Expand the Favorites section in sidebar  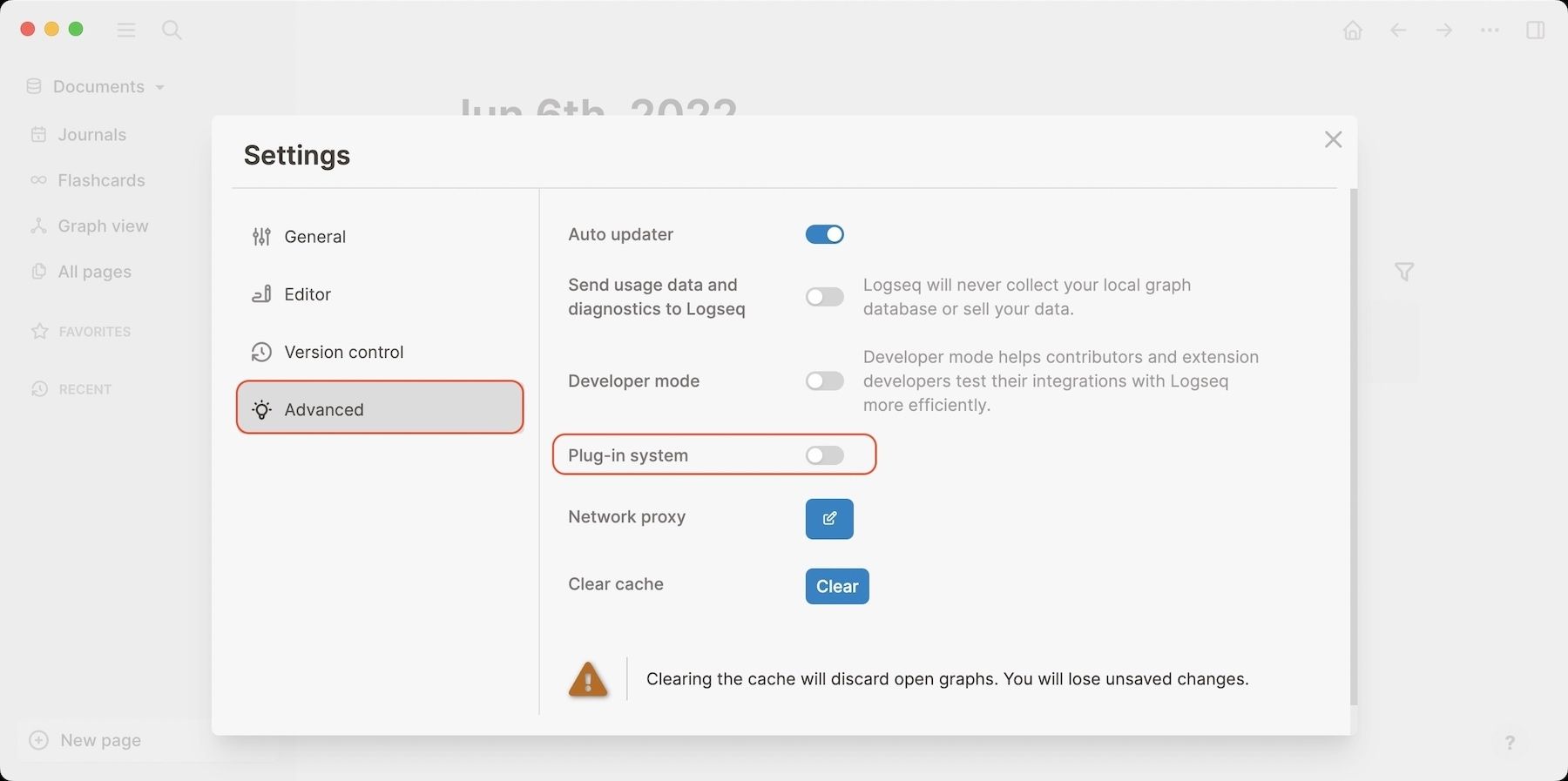pyautogui.click(x=94, y=332)
